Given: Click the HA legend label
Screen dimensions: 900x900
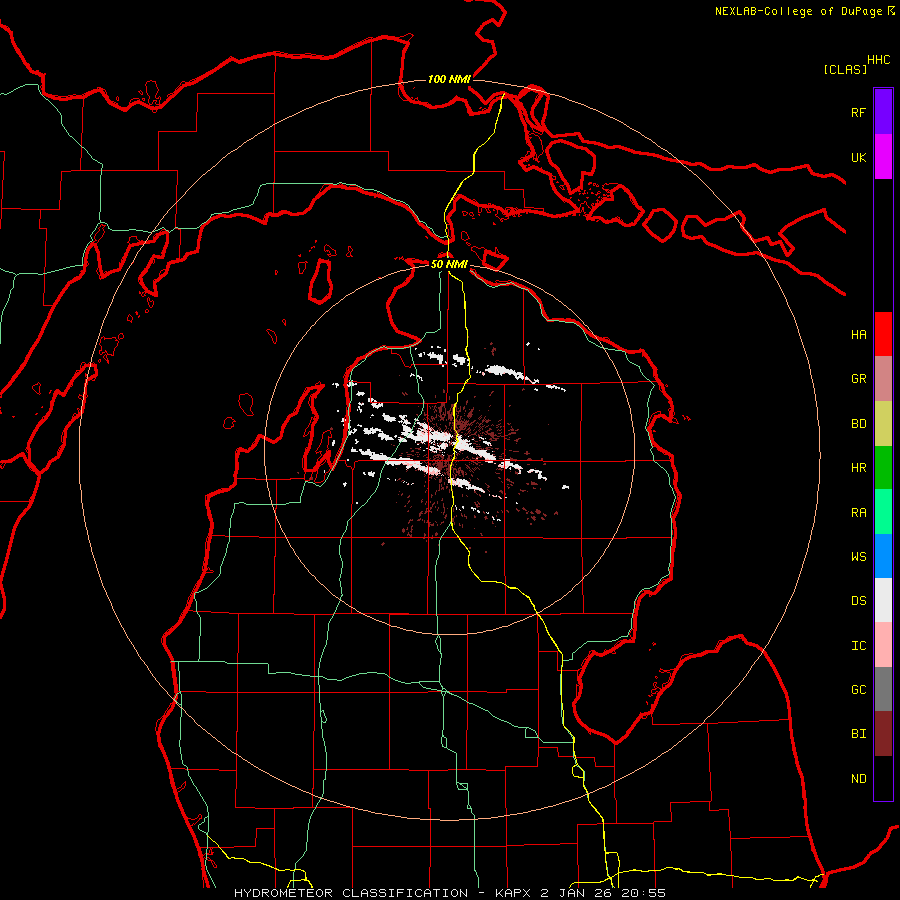Looking at the screenshot, I should pos(858,334).
